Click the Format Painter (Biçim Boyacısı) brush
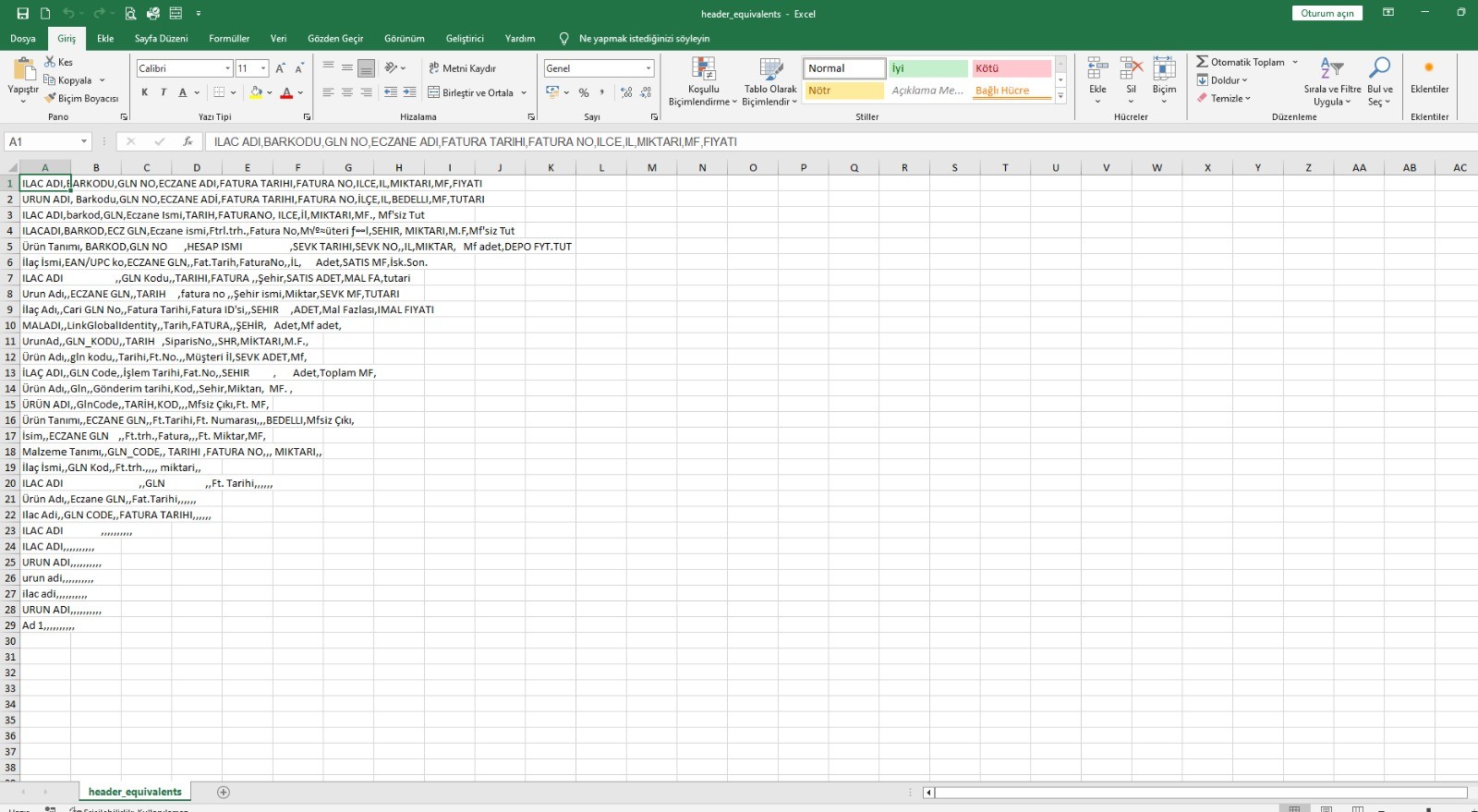The width and height of the screenshot is (1478, 812). click(x=50, y=98)
